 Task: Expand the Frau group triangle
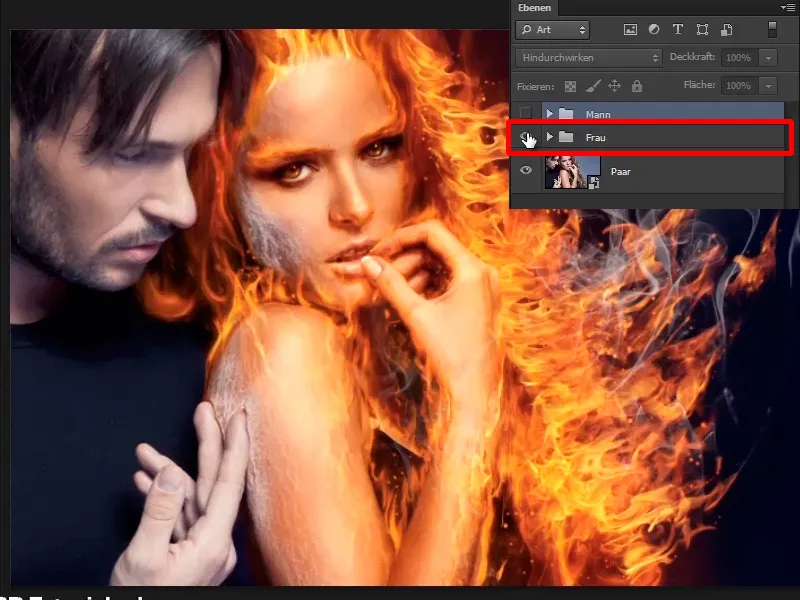point(549,137)
